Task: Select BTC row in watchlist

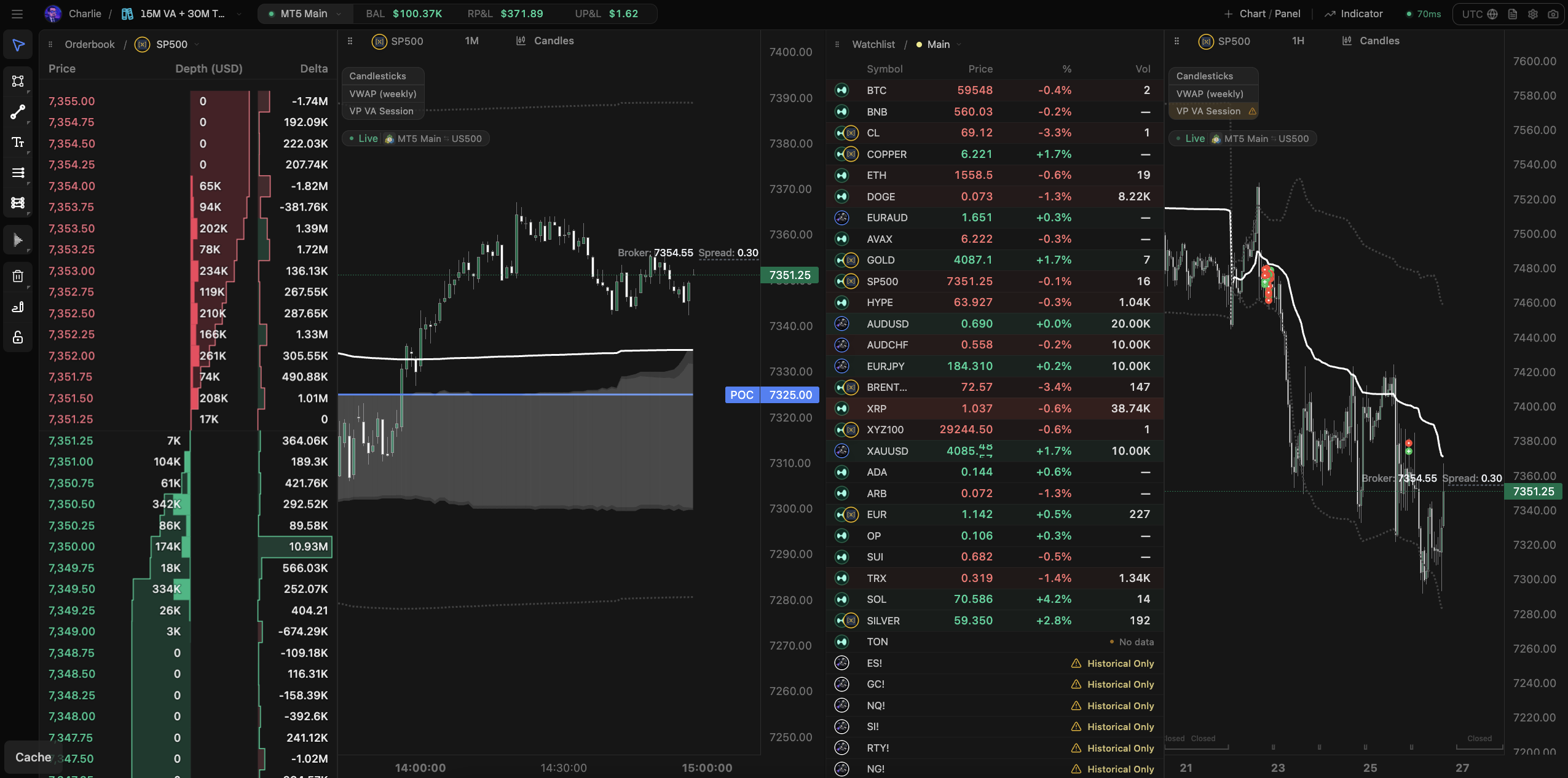Action: click(x=995, y=90)
